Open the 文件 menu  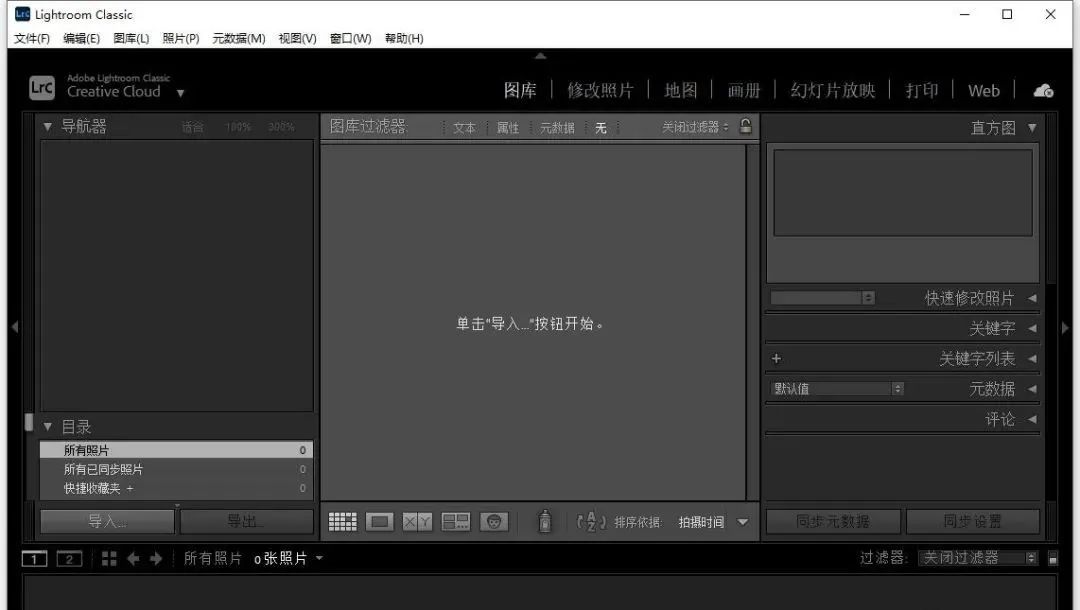(29, 38)
